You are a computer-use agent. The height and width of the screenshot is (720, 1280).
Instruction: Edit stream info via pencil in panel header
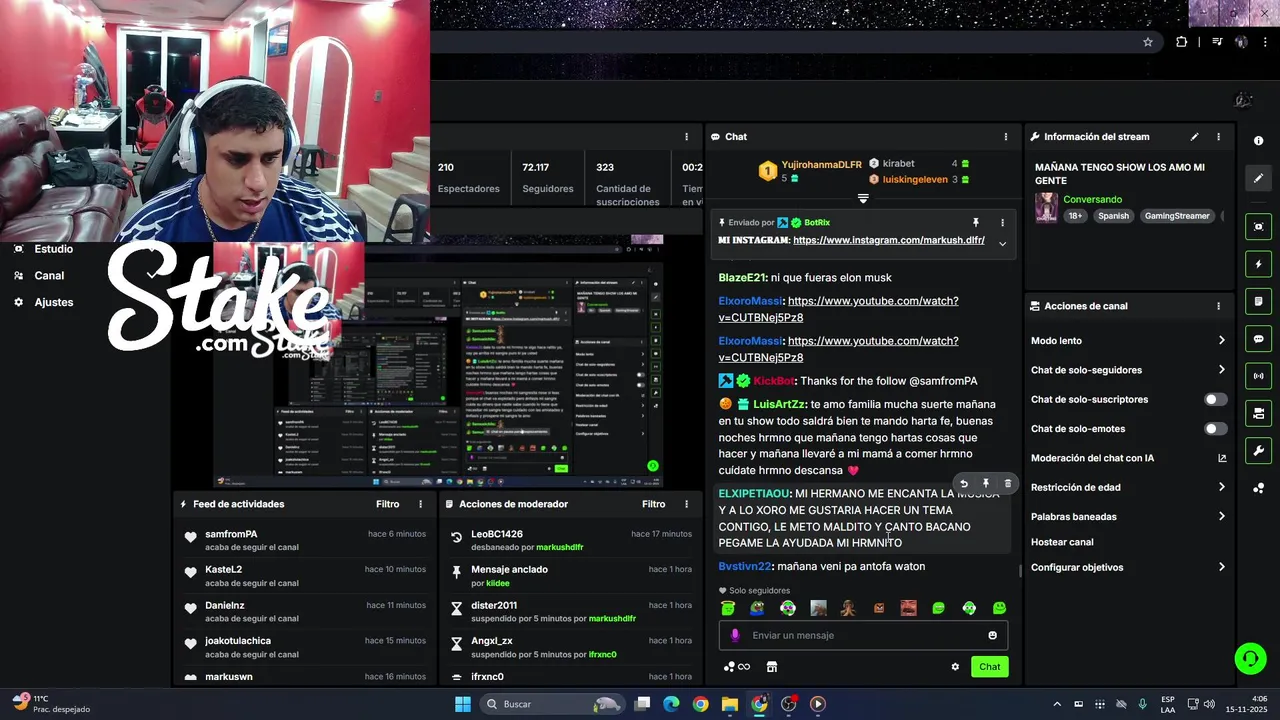[1194, 137]
